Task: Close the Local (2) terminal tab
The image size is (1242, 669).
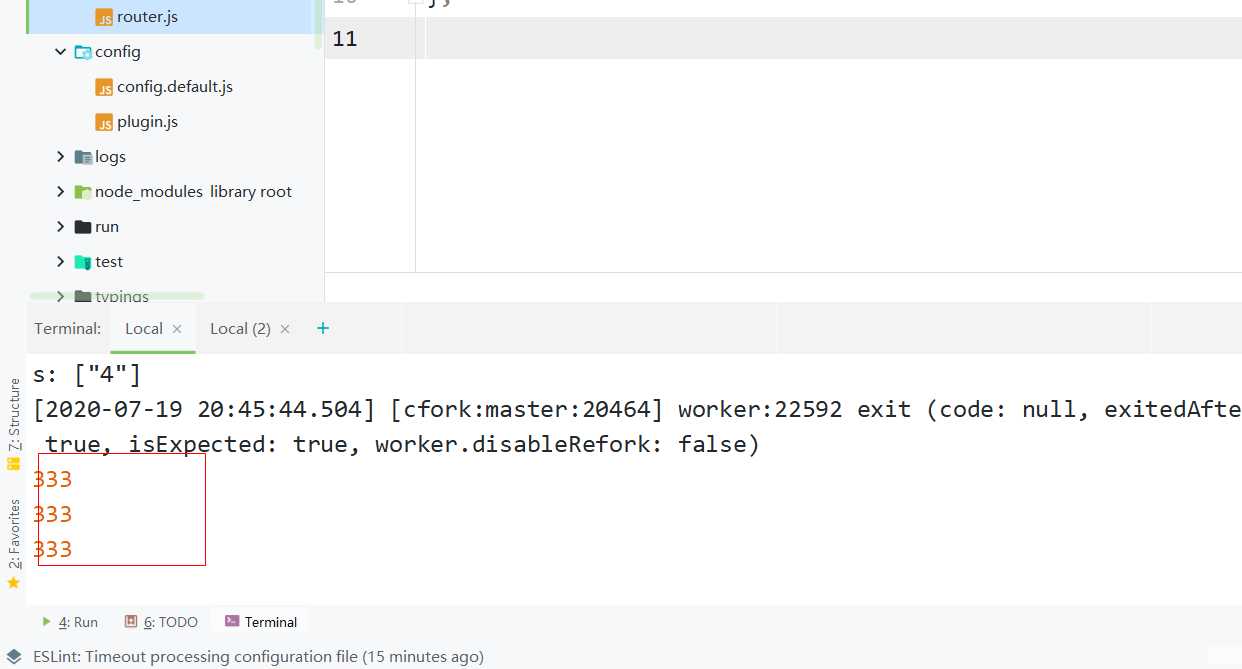Action: (285, 329)
